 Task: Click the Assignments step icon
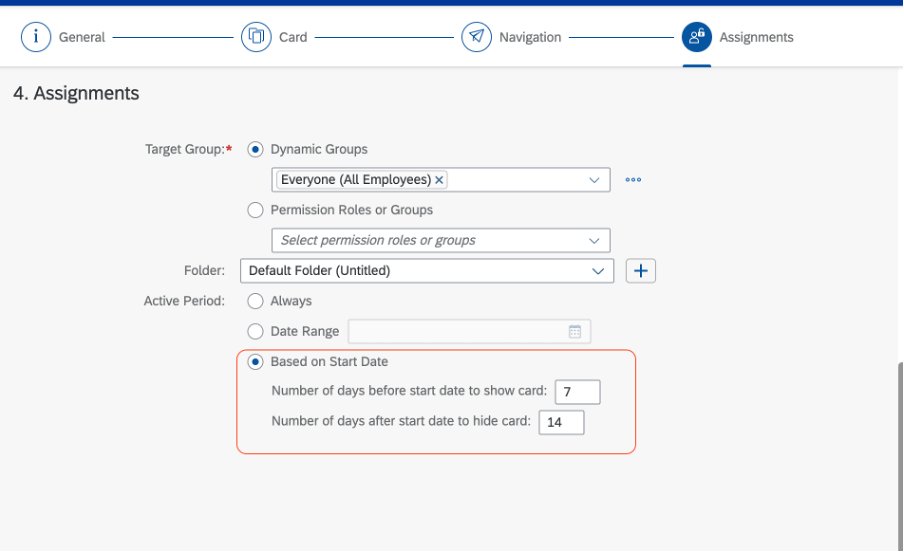coord(696,37)
